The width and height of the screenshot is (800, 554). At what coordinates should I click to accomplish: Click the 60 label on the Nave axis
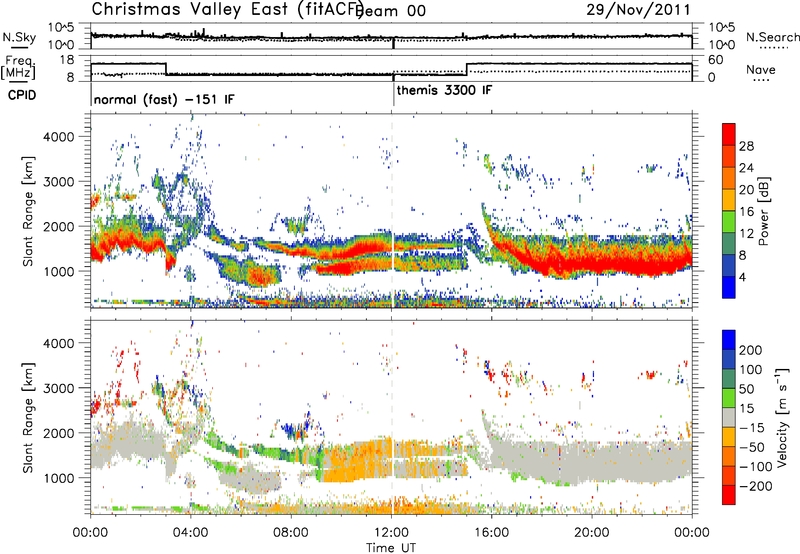click(716, 60)
